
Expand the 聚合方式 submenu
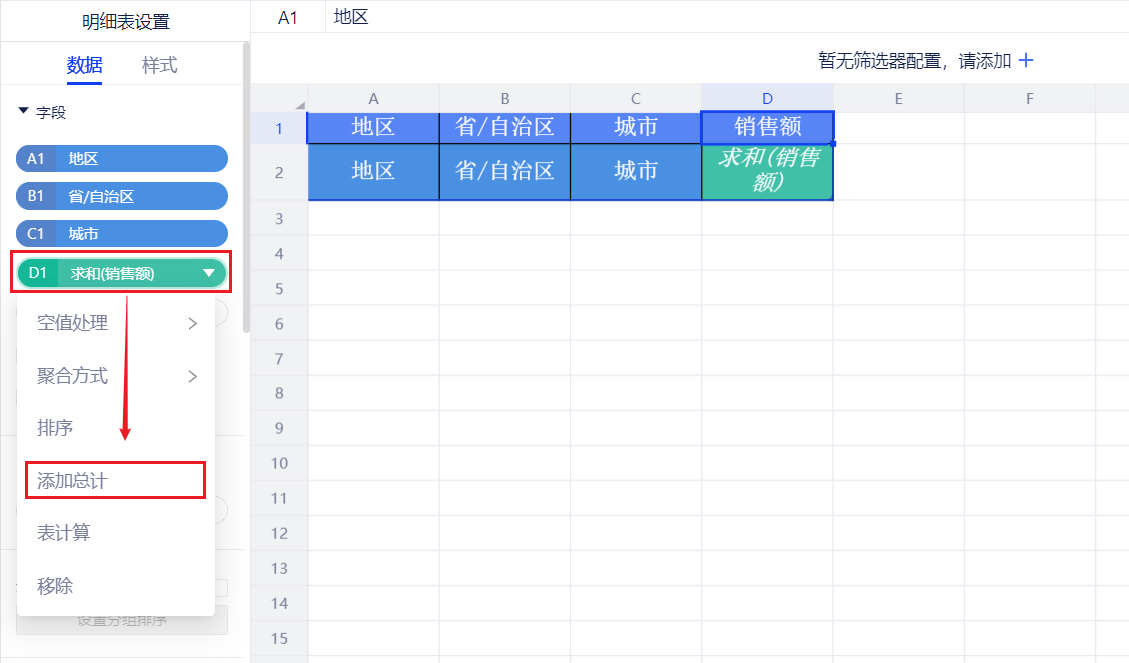pos(116,376)
